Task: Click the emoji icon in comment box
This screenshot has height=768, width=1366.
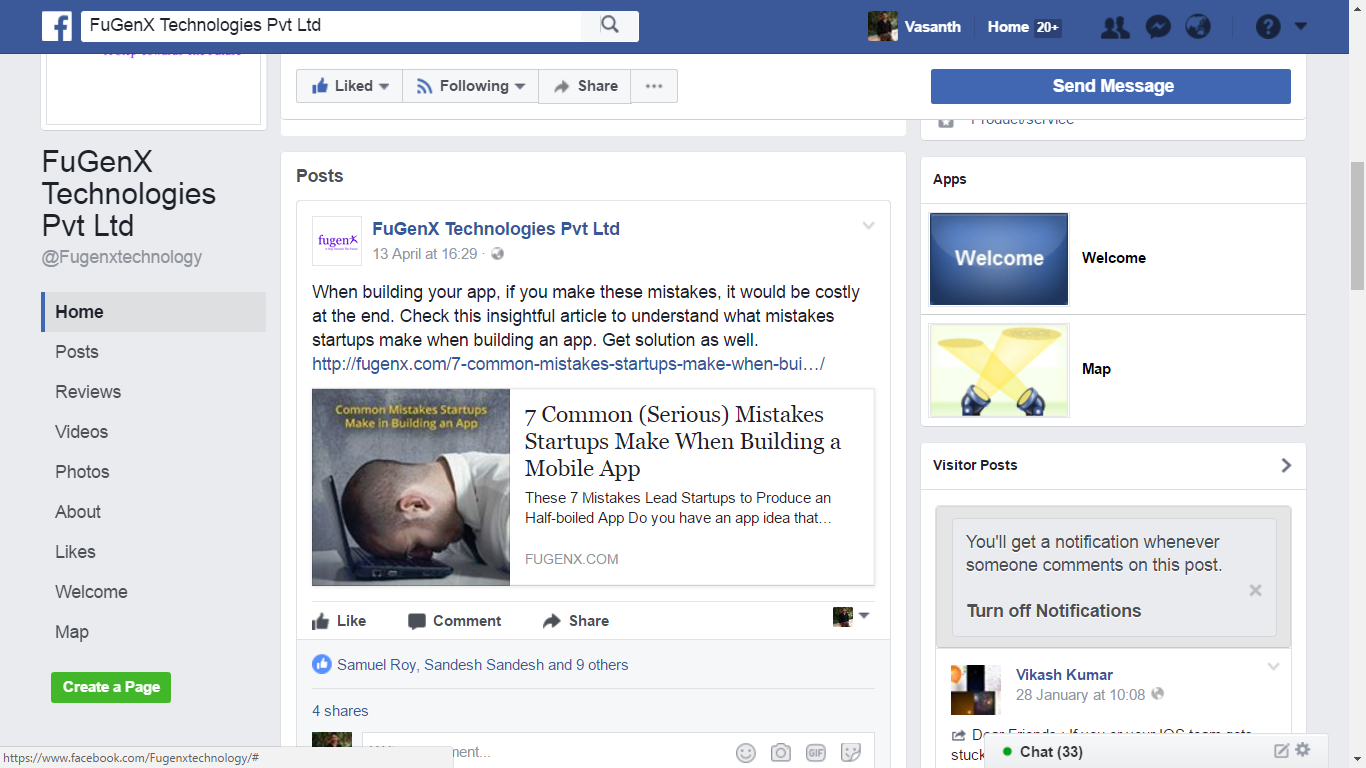Action: 746,752
